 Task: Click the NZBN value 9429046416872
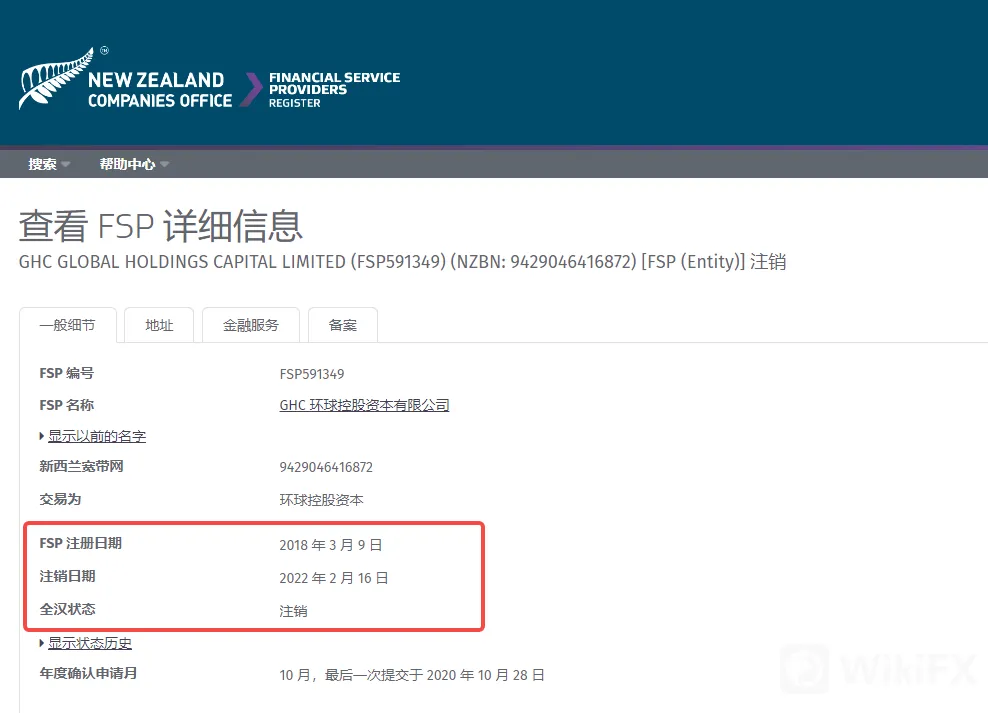click(x=326, y=467)
